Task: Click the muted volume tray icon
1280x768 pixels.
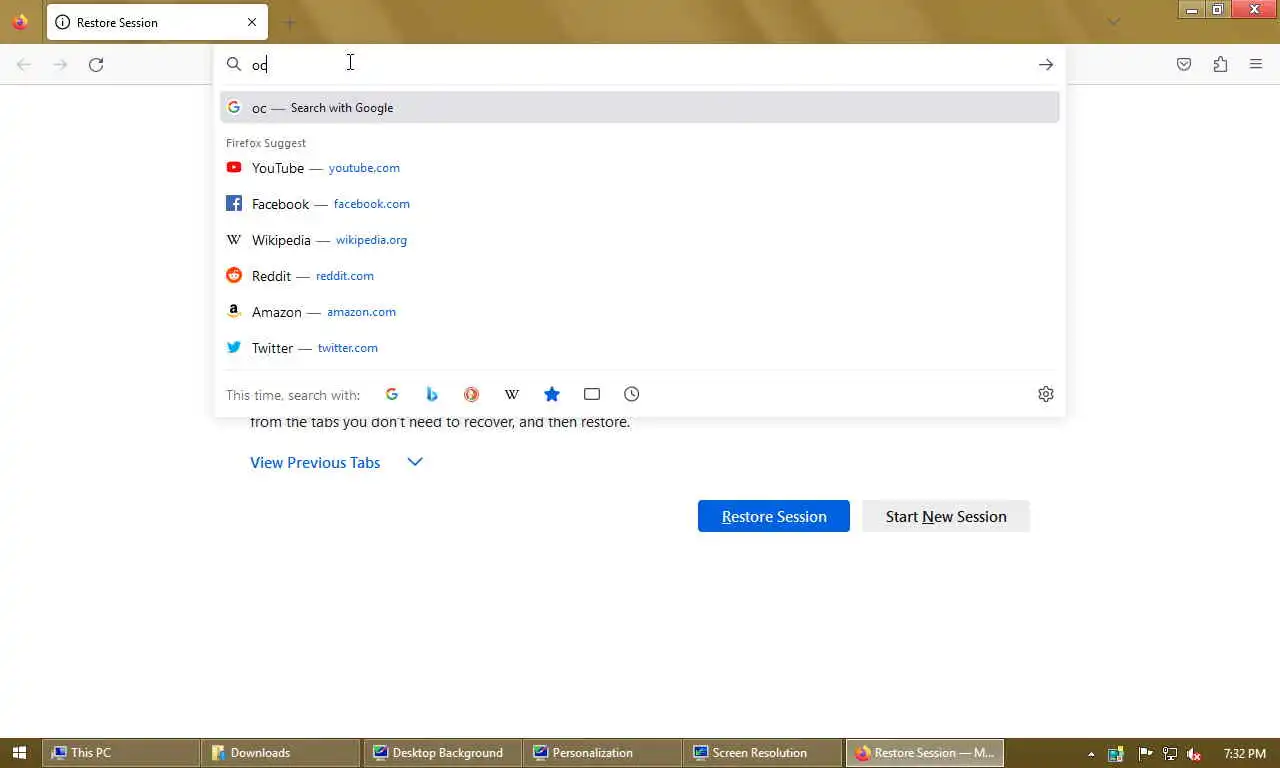Action: coord(1192,754)
